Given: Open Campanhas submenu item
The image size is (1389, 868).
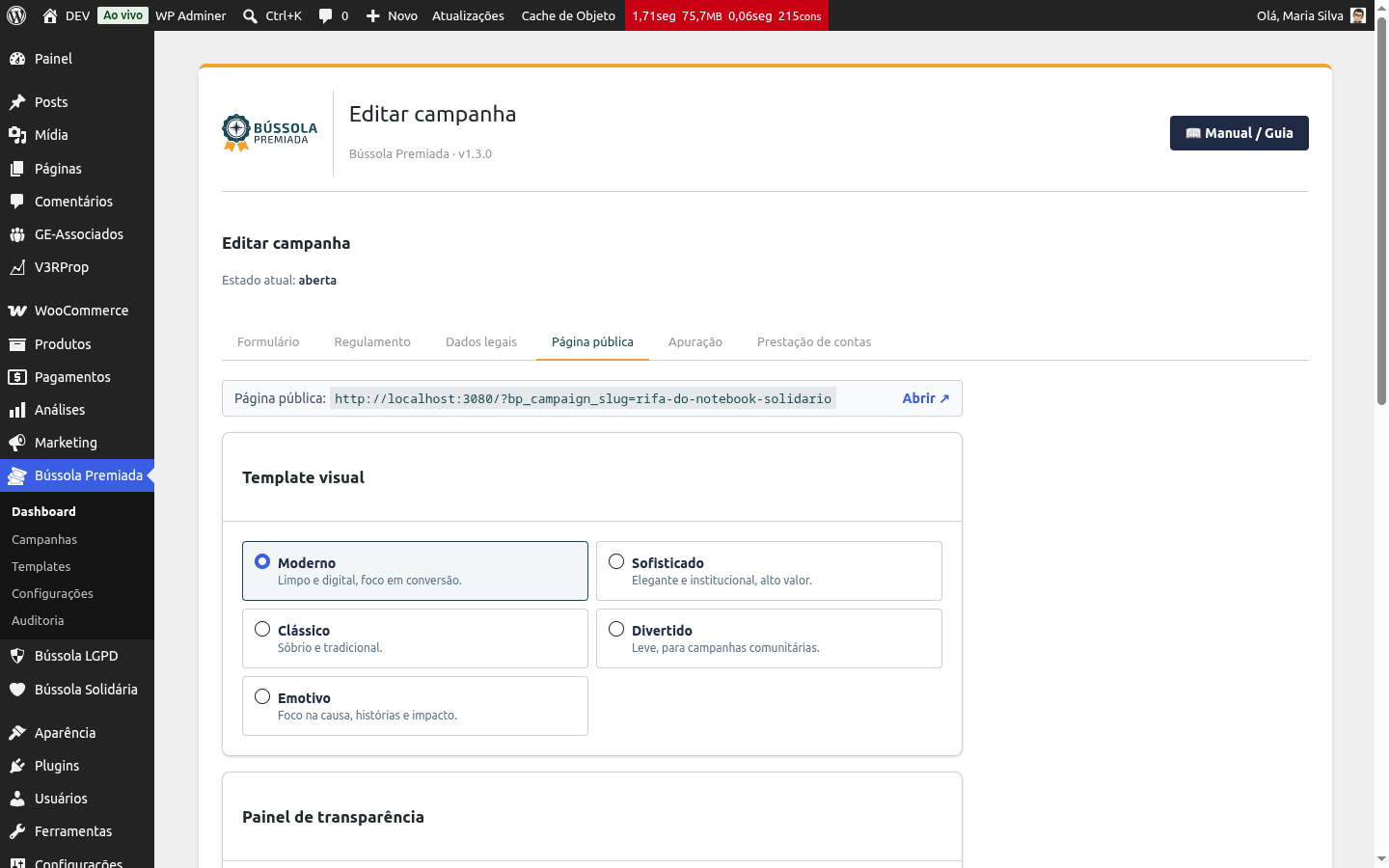Looking at the screenshot, I should click(44, 540).
